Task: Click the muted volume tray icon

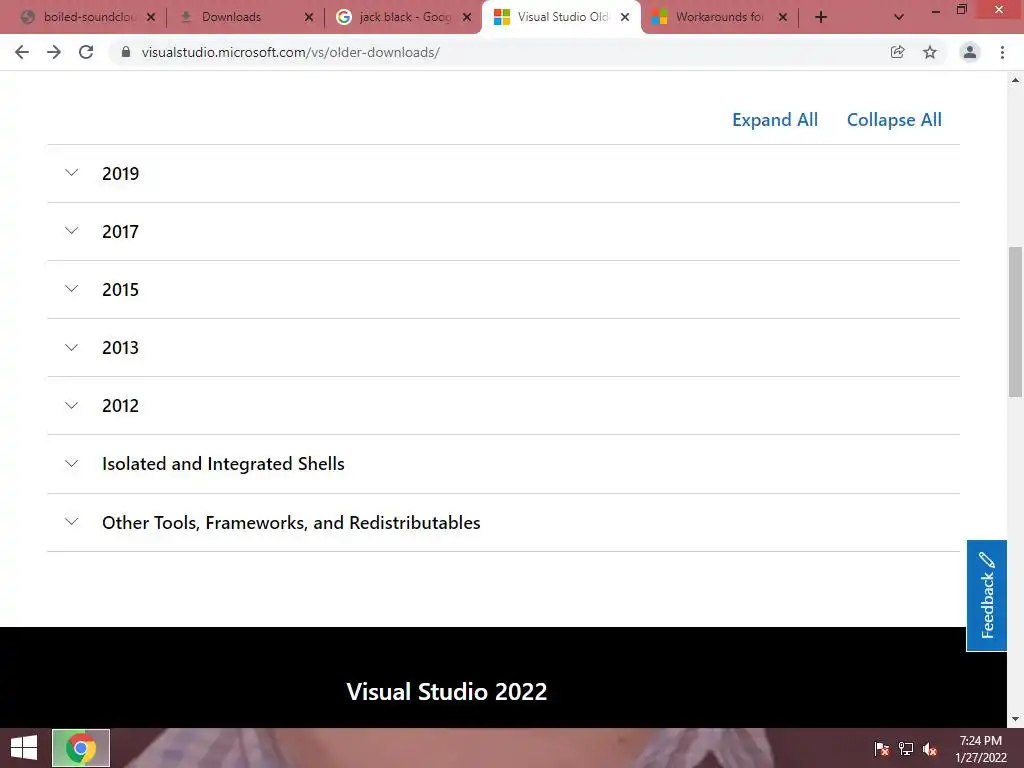Action: [931, 749]
